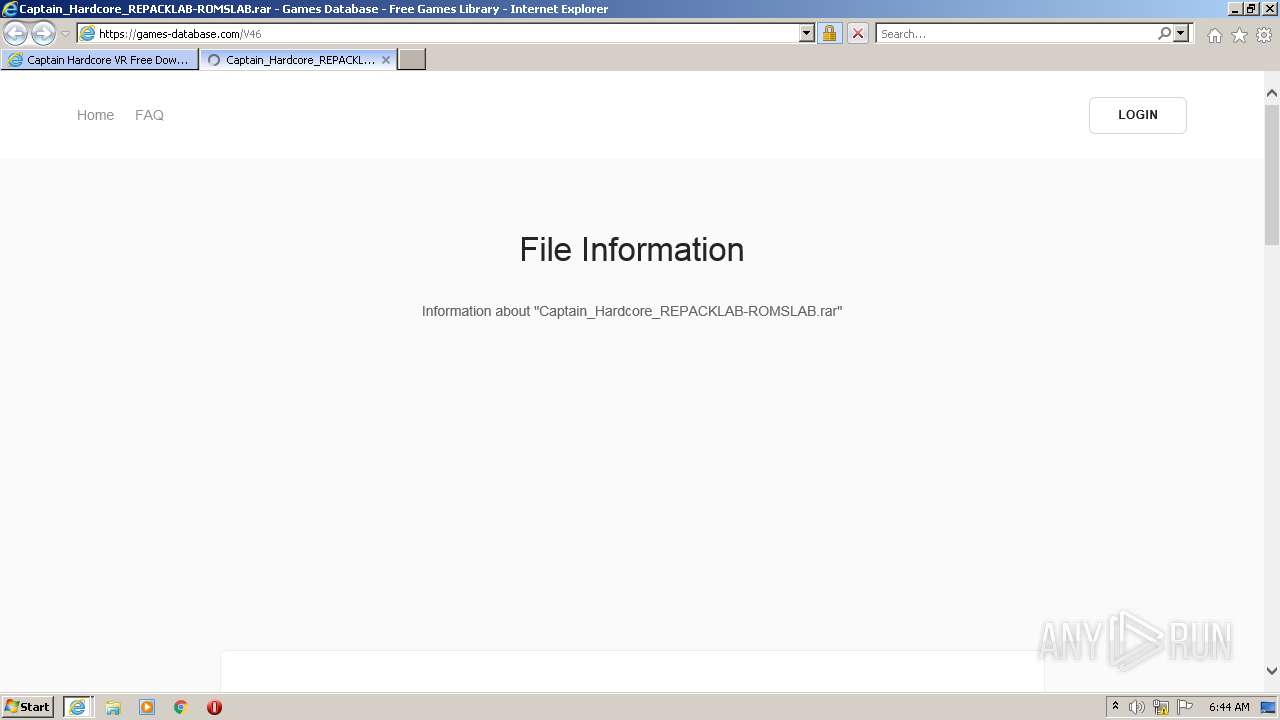Go to the browser Home page icon
Image resolution: width=1280 pixels, height=720 pixels.
[1214, 35]
